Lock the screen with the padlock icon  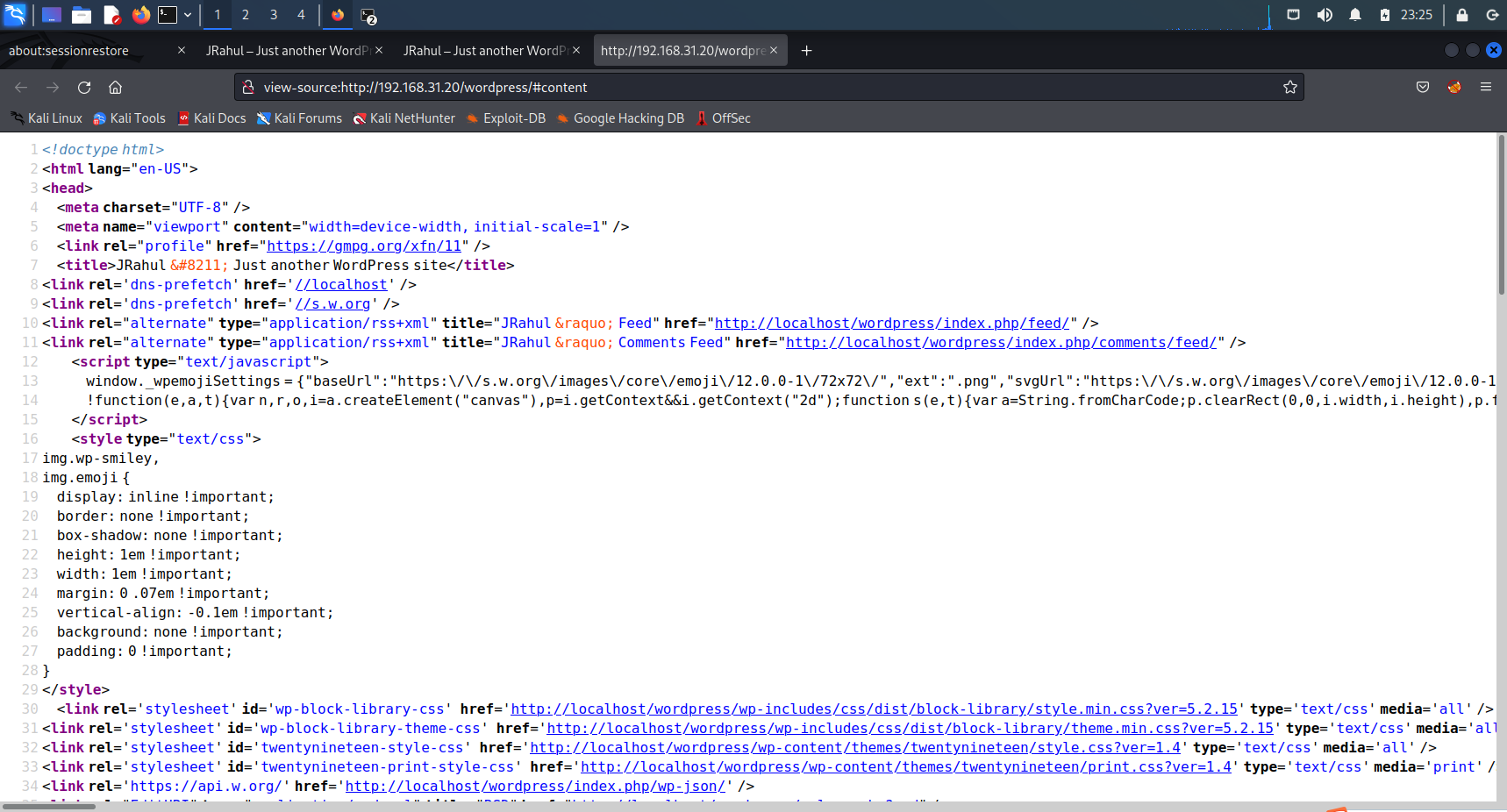coord(1462,15)
